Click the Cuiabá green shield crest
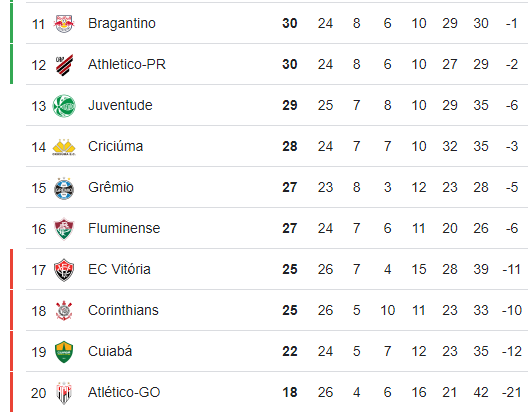Image resolution: width=528 pixels, height=413 pixels. [64, 352]
